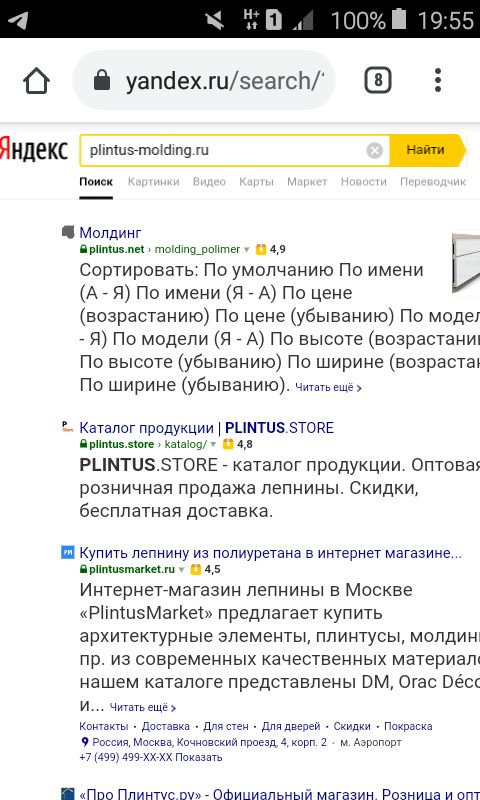
Task: Open Каталог продукции | PLINTUS.STORE result
Action: (207, 428)
